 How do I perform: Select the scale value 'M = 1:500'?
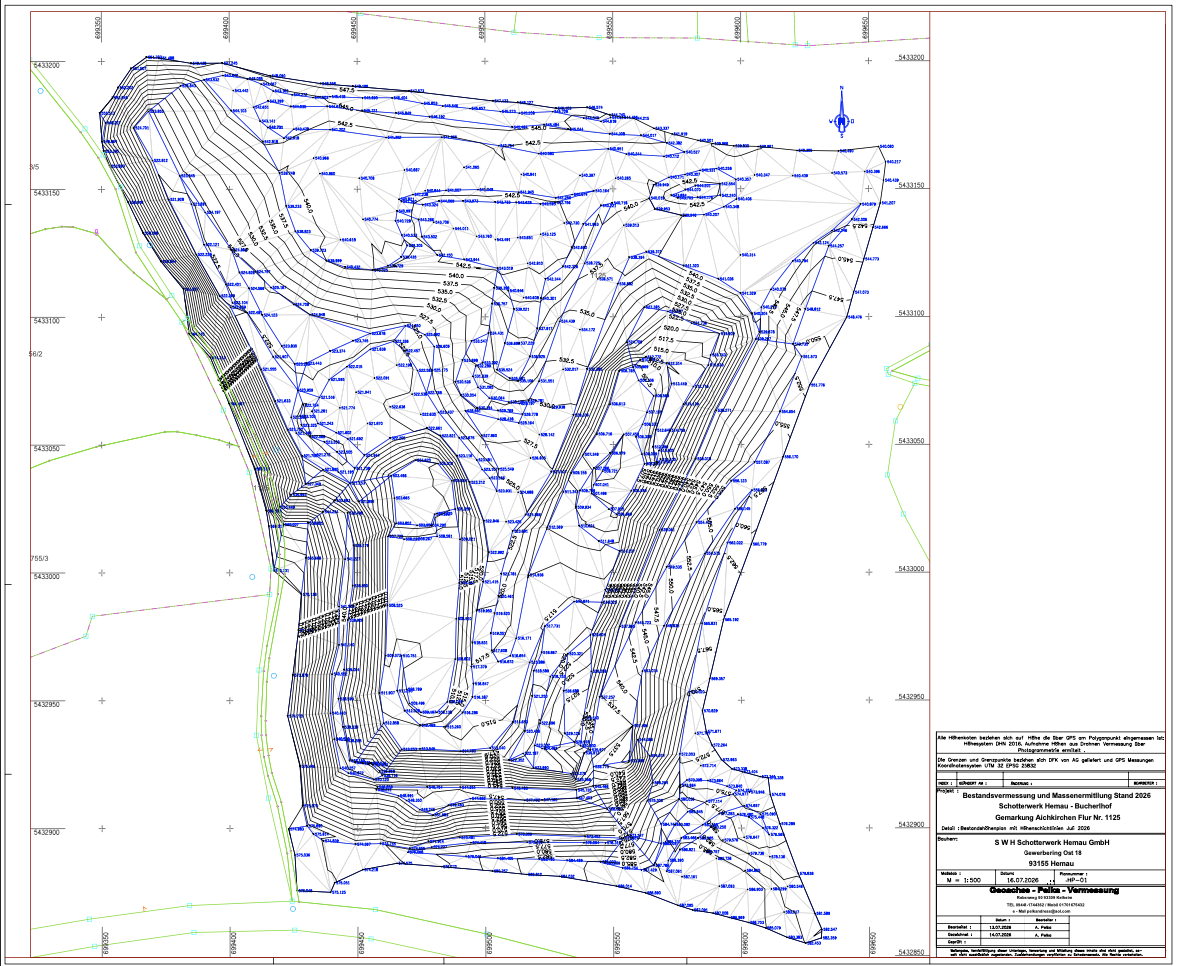[x=964, y=879]
